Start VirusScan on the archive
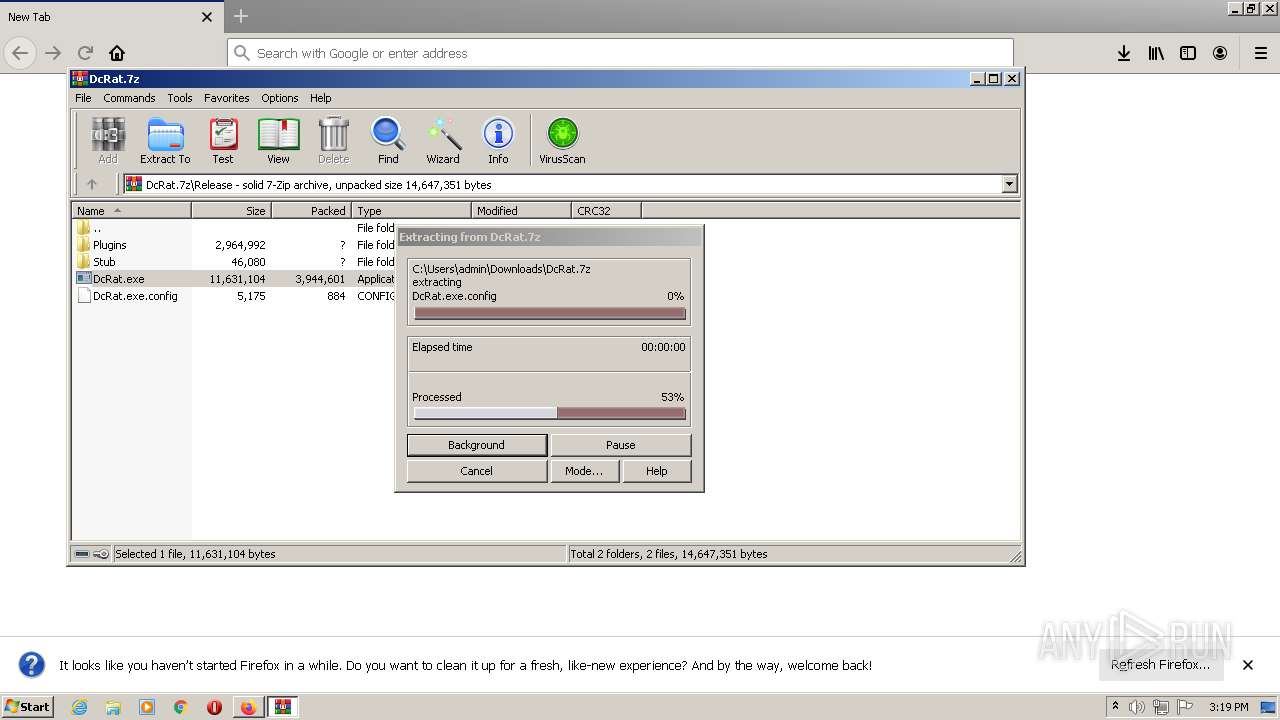Screen dimensions: 1280x720 click(x=562, y=140)
